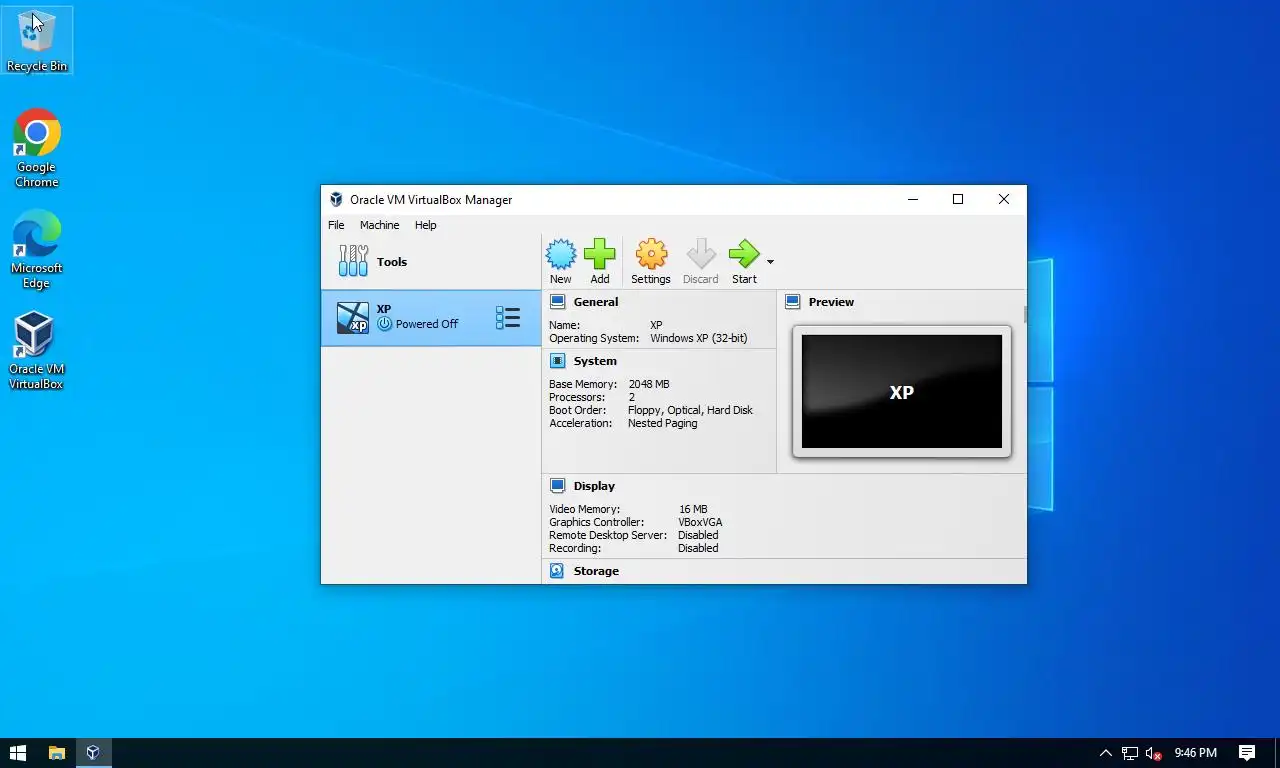Click the Powered Off status icon
This screenshot has width=1280, height=768.
[x=385, y=324]
